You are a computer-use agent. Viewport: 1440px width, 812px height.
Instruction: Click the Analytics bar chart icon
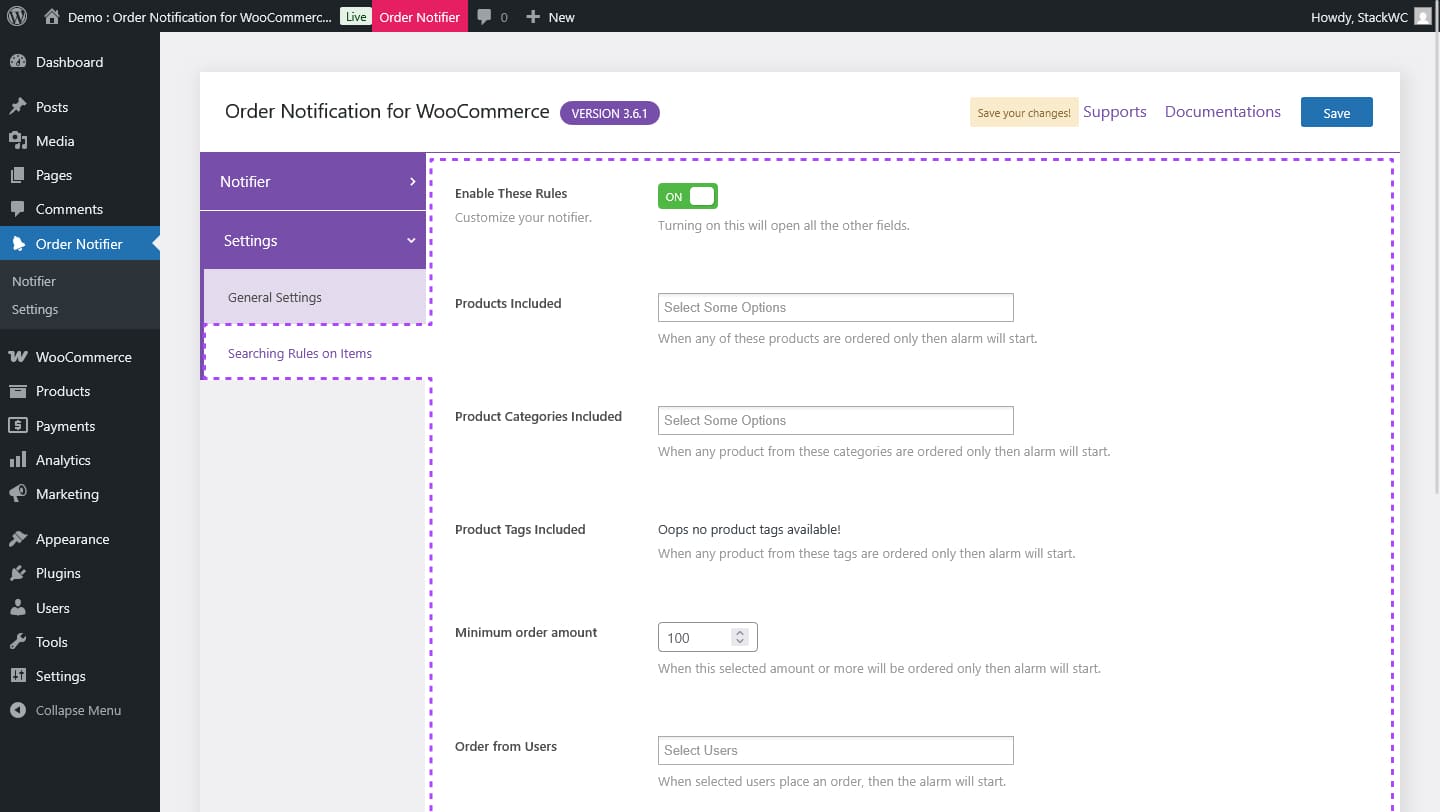pos(17,460)
